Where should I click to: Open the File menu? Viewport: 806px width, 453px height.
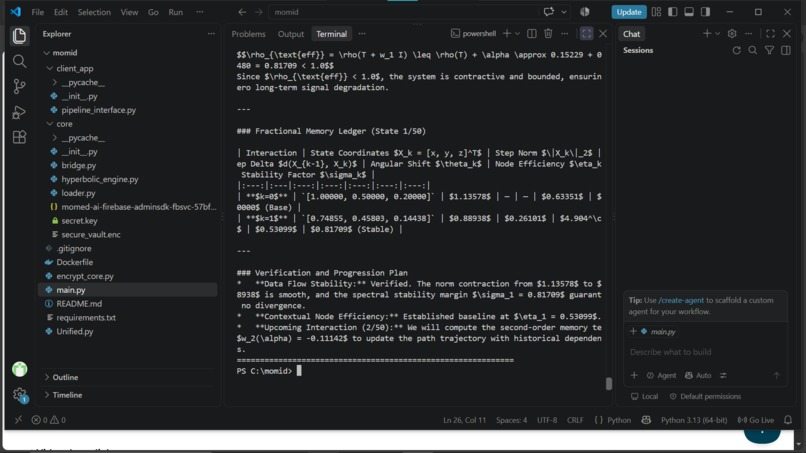click(x=38, y=12)
